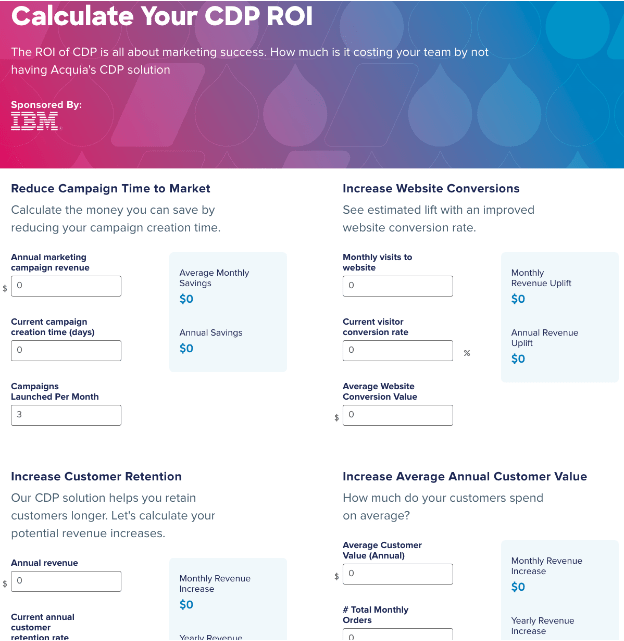Select the Average Customer Value (Annual) field
This screenshot has width=624, height=641.
point(397,574)
